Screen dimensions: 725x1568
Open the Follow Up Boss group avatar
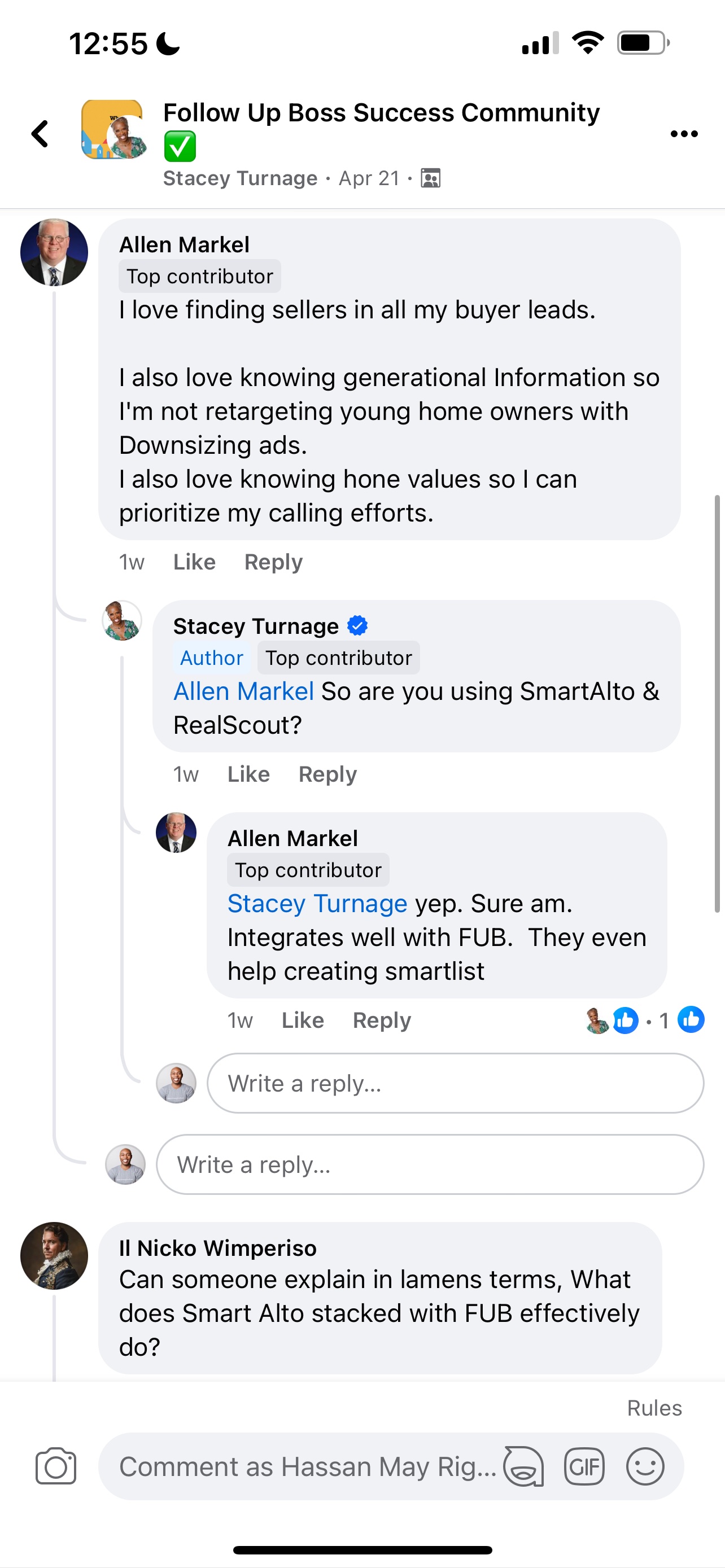[113, 130]
